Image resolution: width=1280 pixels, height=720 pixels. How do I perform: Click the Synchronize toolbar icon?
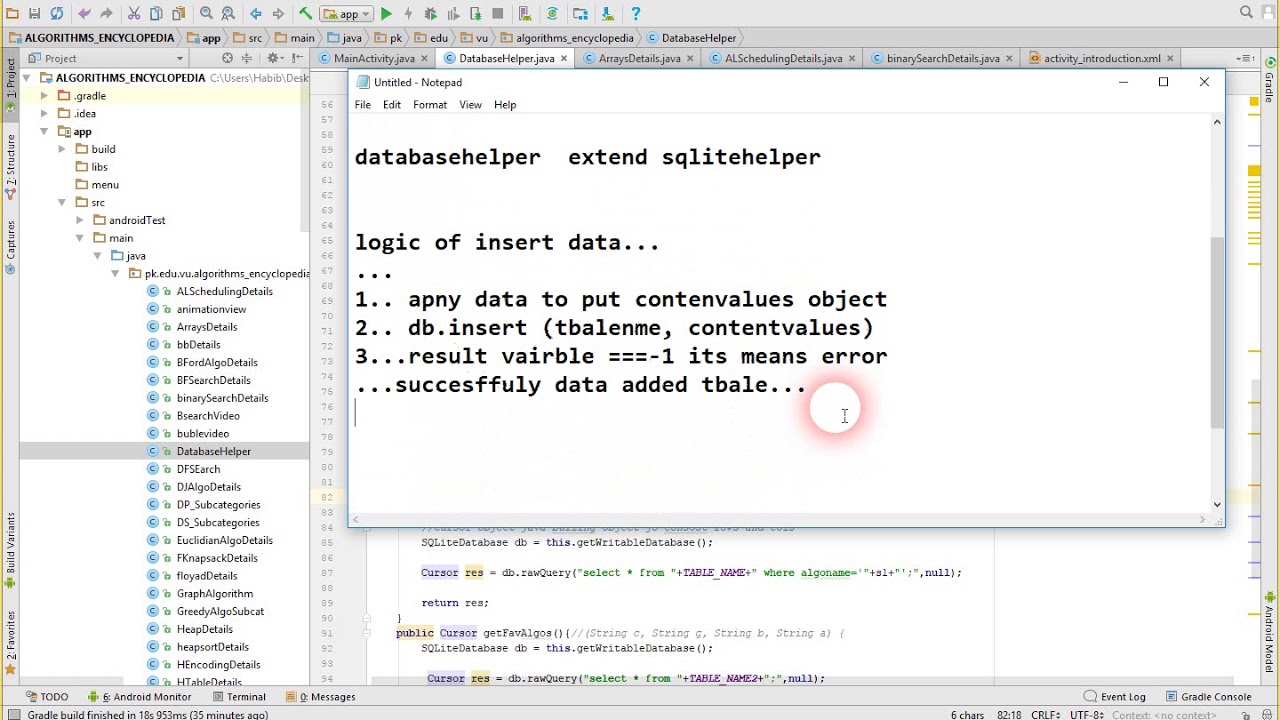57,14
